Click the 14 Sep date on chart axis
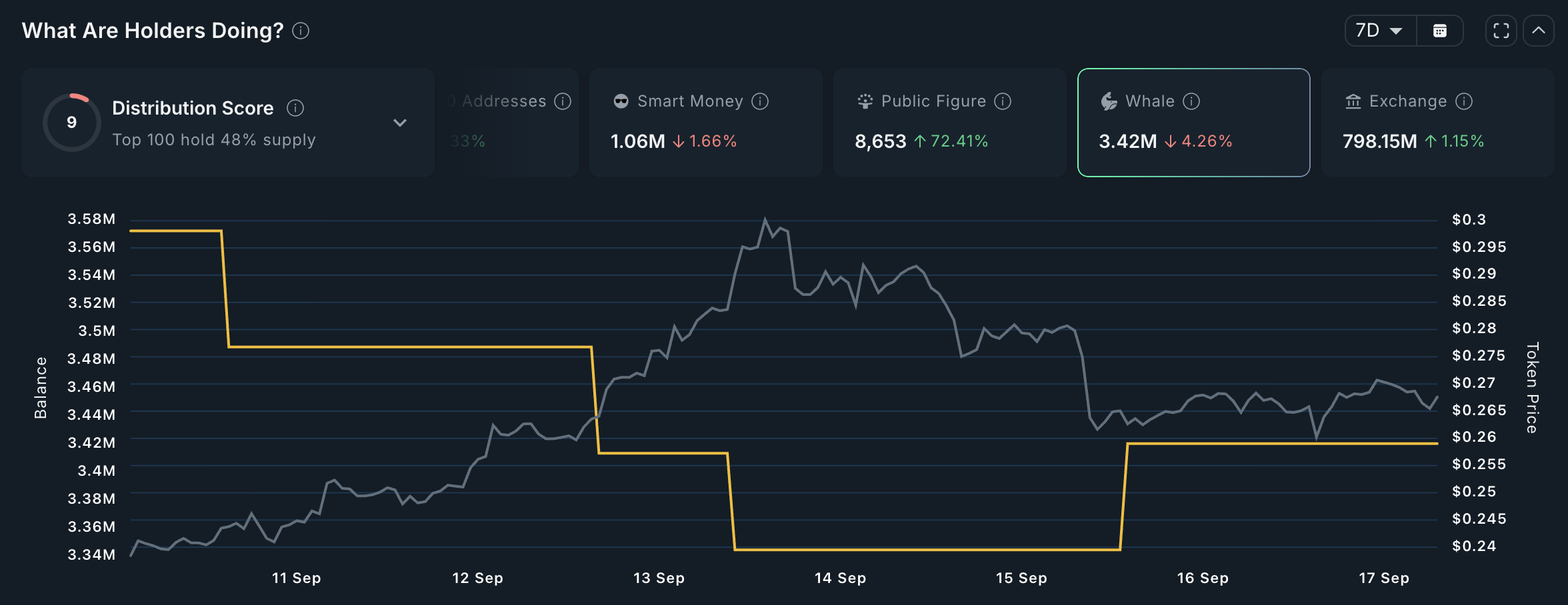The image size is (1568, 605). [x=840, y=578]
